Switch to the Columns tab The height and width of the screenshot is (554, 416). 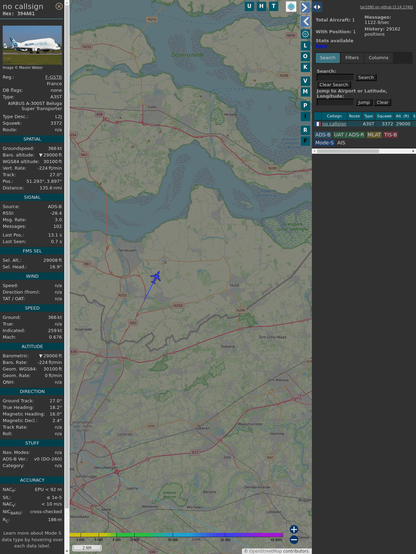pos(378,58)
